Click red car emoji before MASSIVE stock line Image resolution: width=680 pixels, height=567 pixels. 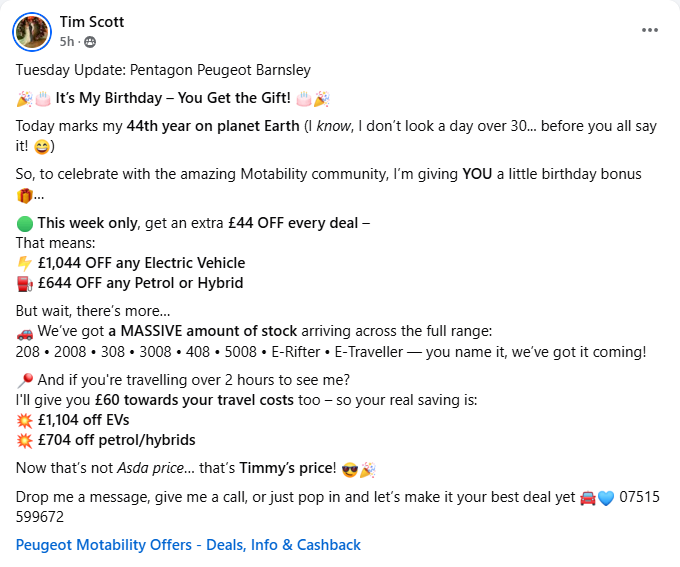(24, 331)
